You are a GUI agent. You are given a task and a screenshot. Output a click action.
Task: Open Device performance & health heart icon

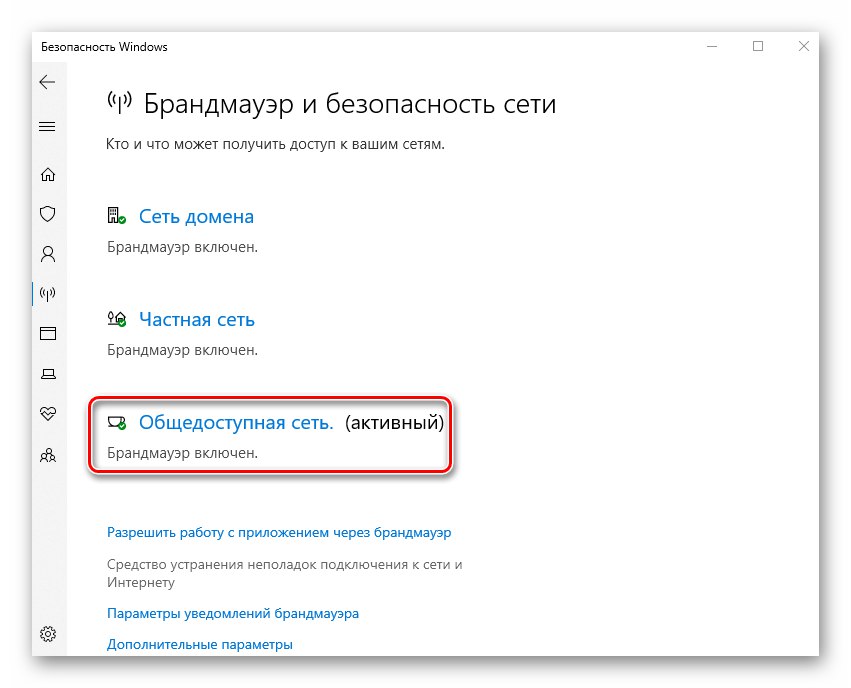click(x=47, y=414)
